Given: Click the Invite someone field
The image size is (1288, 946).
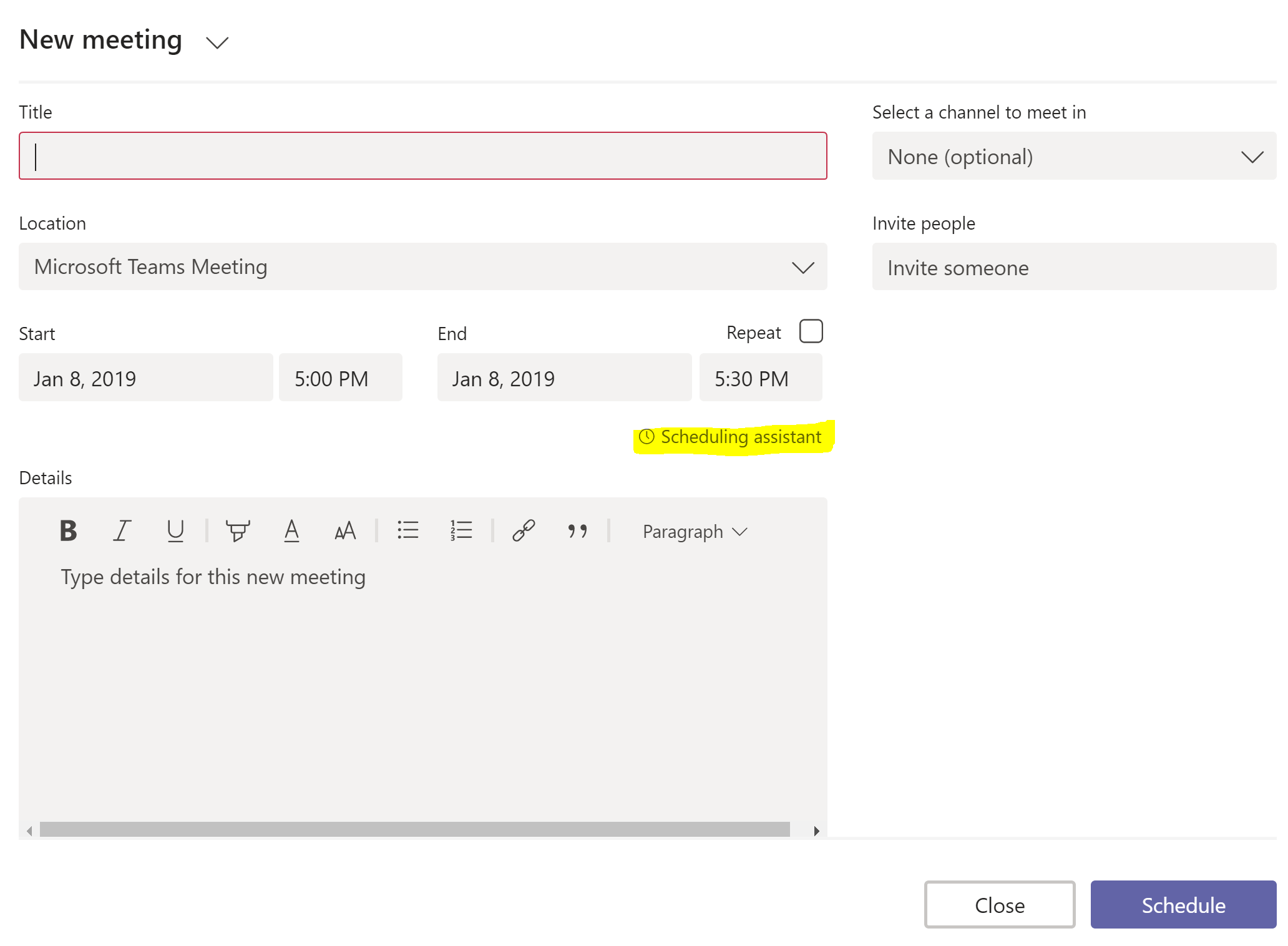Looking at the screenshot, I should (x=1073, y=267).
